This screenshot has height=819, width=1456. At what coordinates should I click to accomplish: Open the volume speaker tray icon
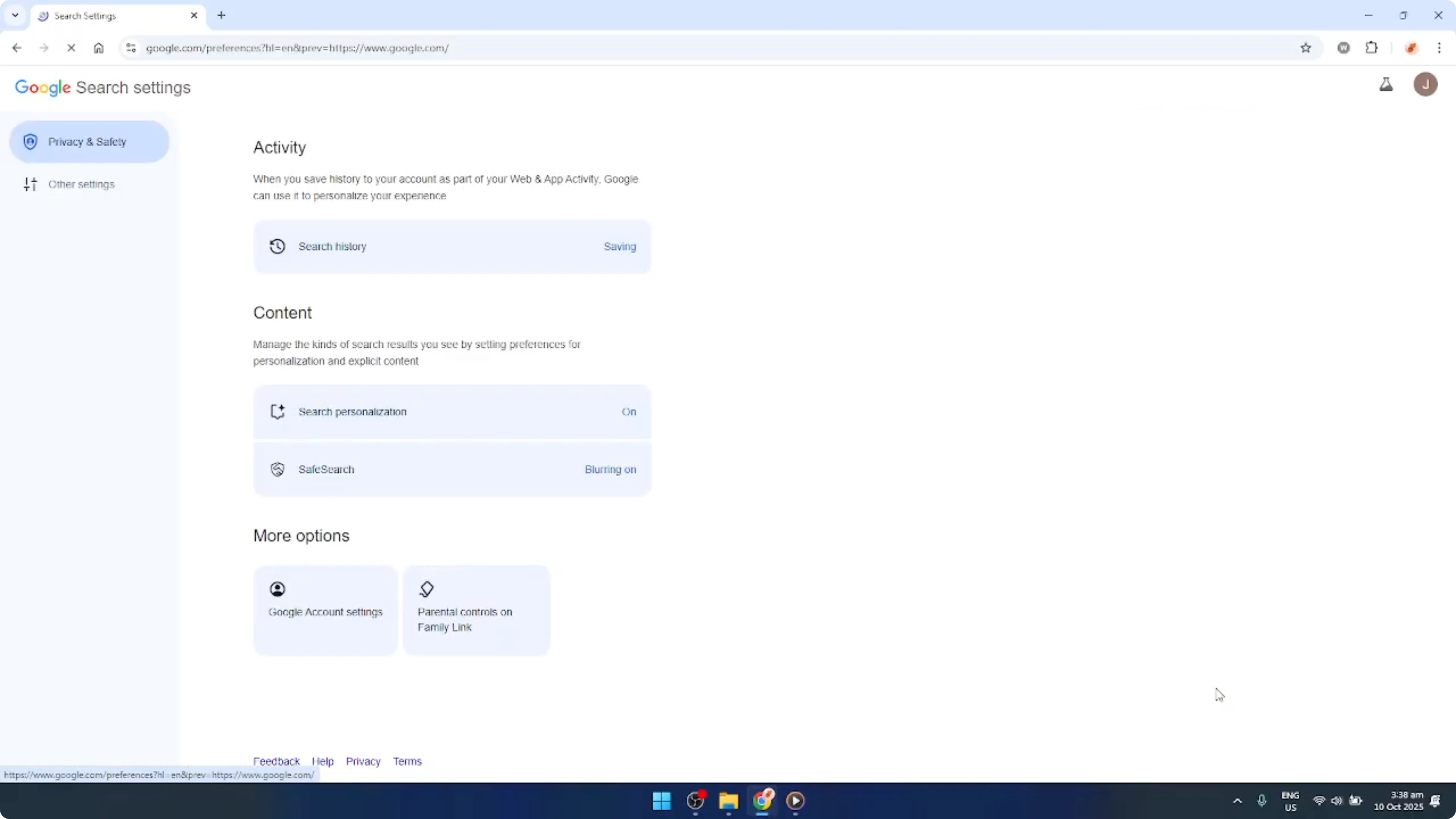1337,800
